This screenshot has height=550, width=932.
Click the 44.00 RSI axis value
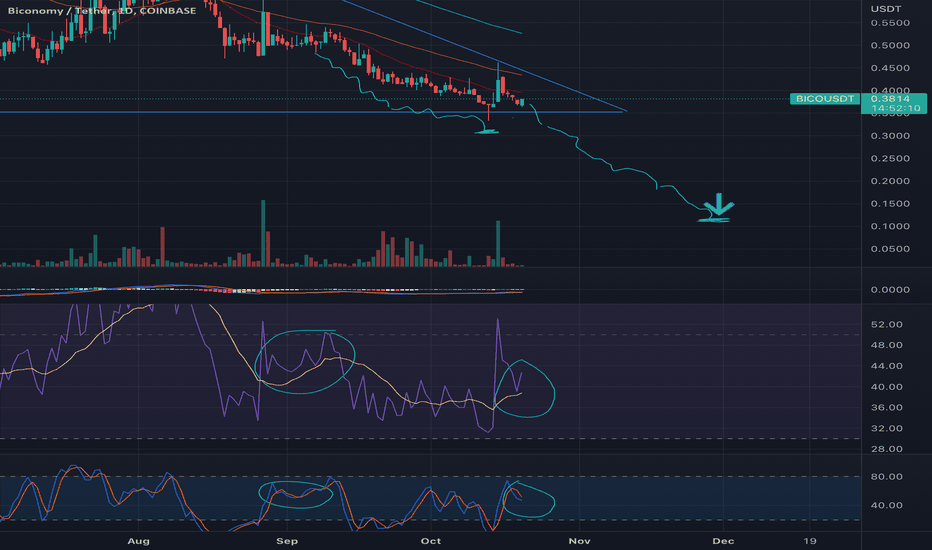(x=886, y=366)
